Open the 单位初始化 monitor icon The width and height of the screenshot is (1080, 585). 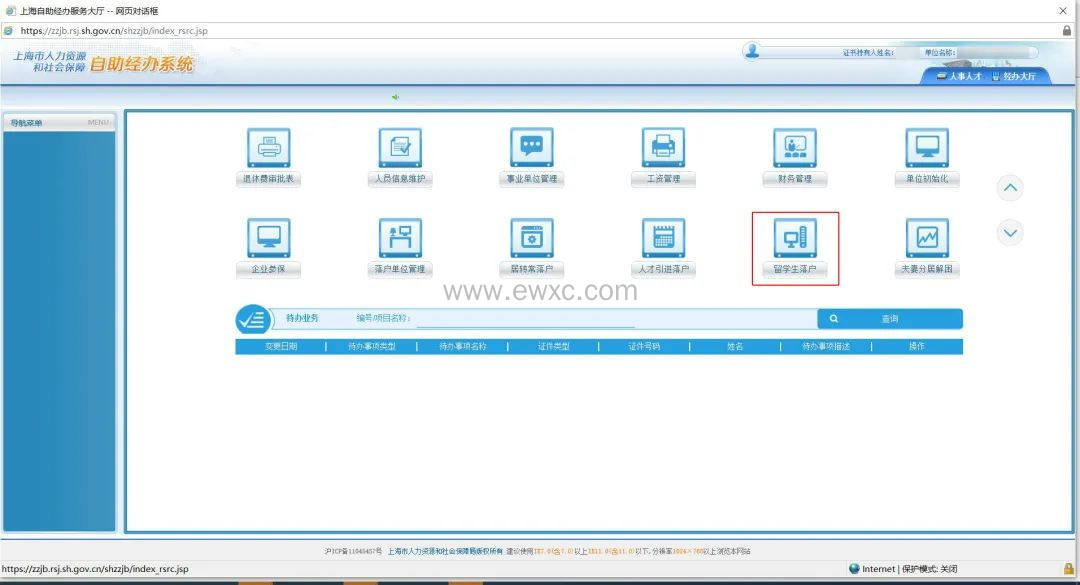point(926,148)
